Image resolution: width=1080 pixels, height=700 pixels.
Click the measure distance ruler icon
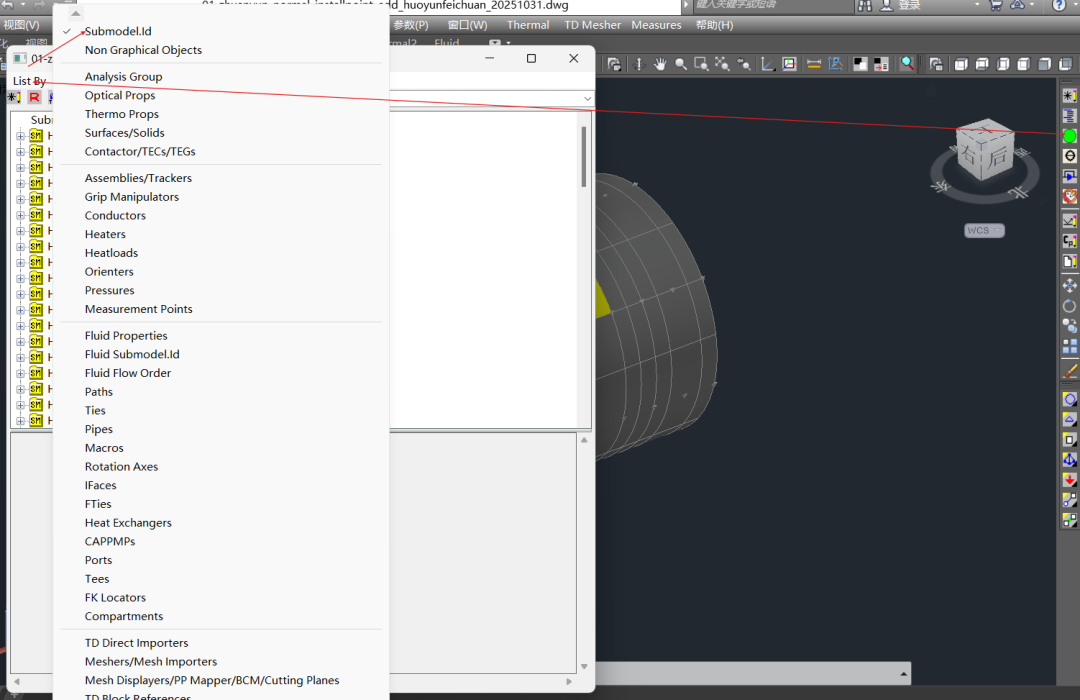coord(813,64)
